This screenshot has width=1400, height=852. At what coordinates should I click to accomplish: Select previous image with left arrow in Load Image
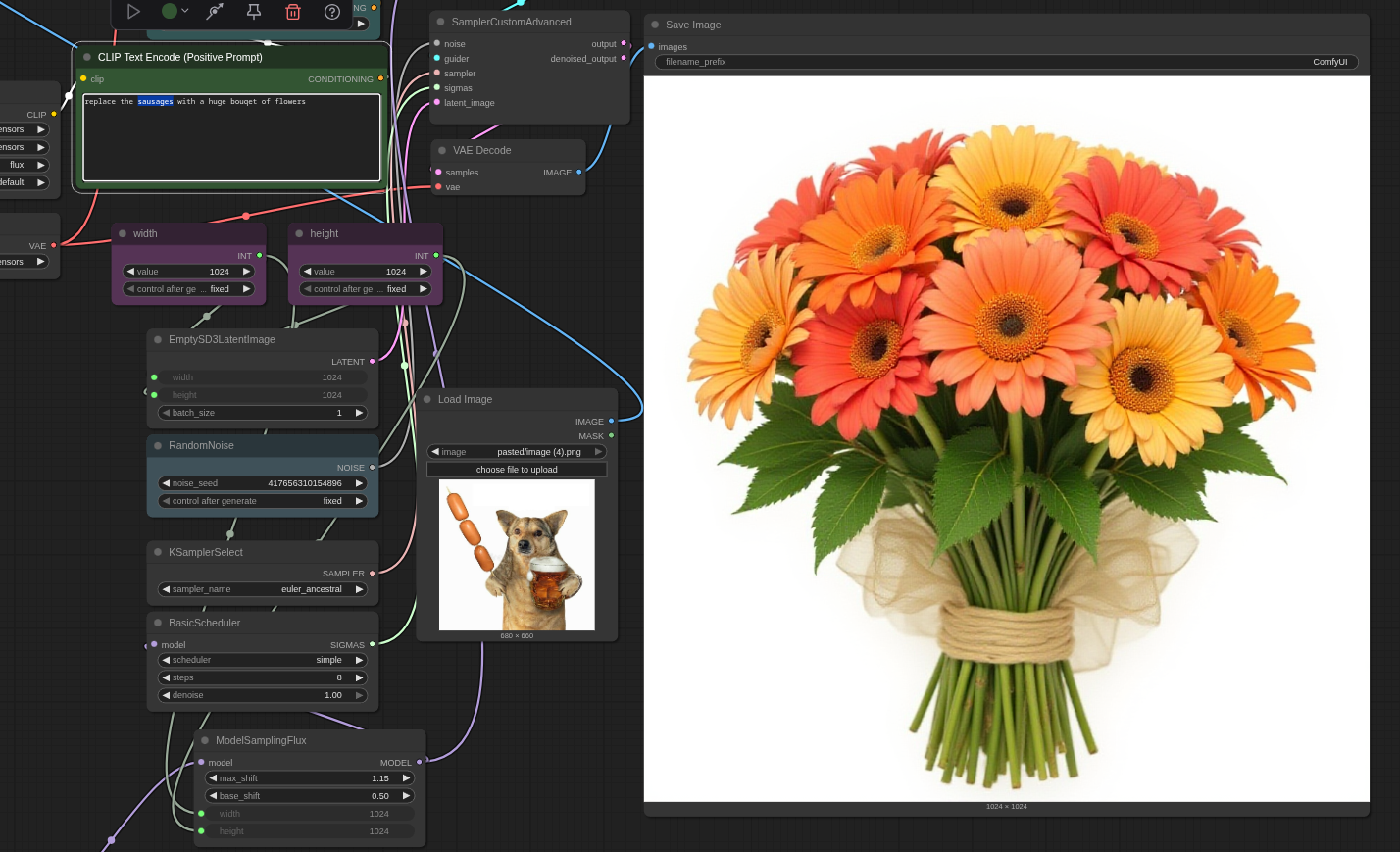point(435,452)
